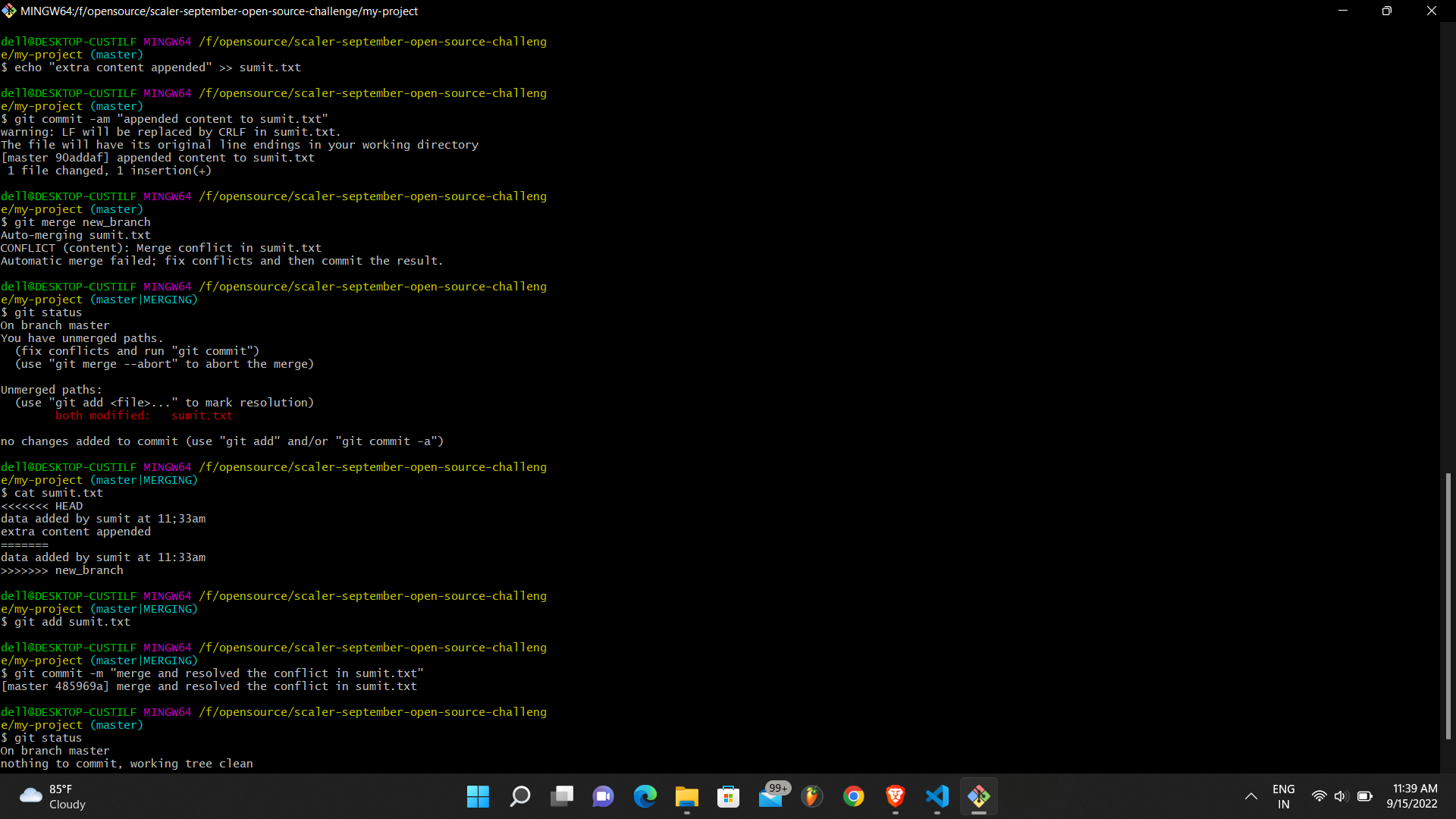Mute the system volume
This screenshot has width=1456, height=819.
tap(1341, 797)
